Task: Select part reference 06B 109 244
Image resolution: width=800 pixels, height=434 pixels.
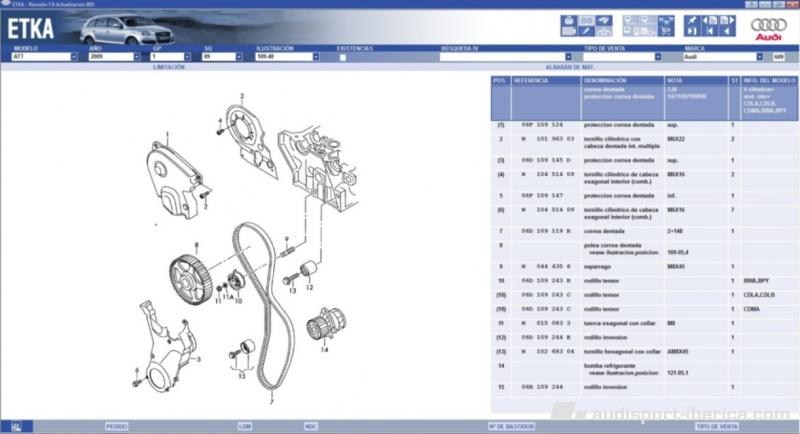Action: coord(542,387)
